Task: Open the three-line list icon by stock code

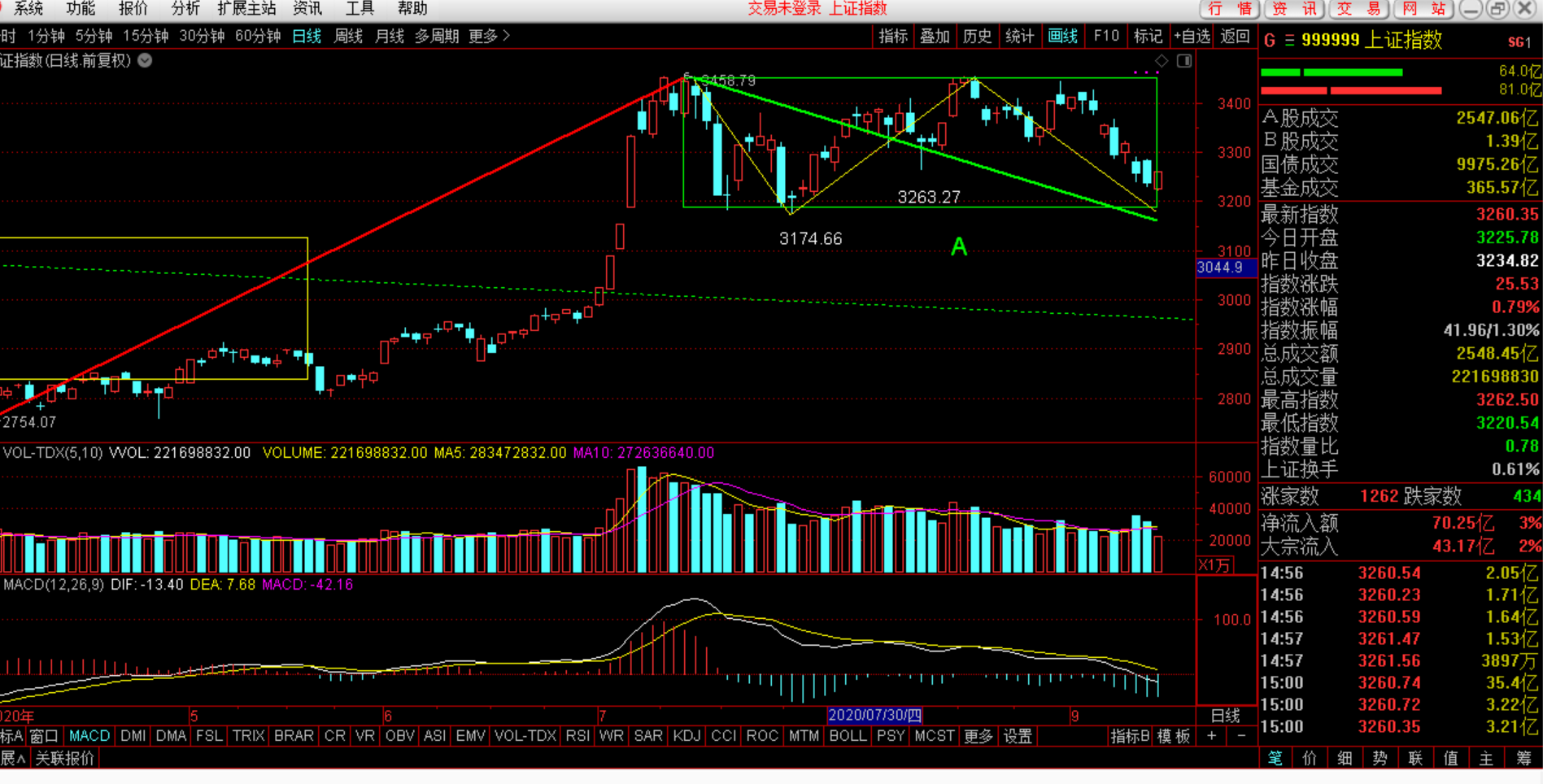Action: [x=1289, y=40]
